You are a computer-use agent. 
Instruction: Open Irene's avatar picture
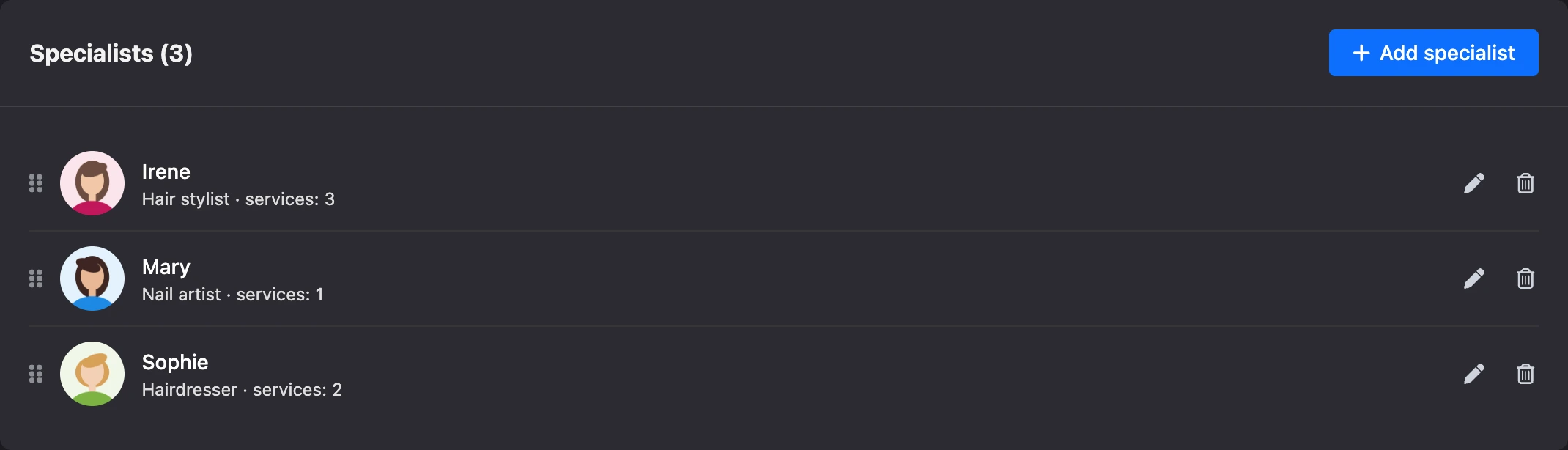92,183
